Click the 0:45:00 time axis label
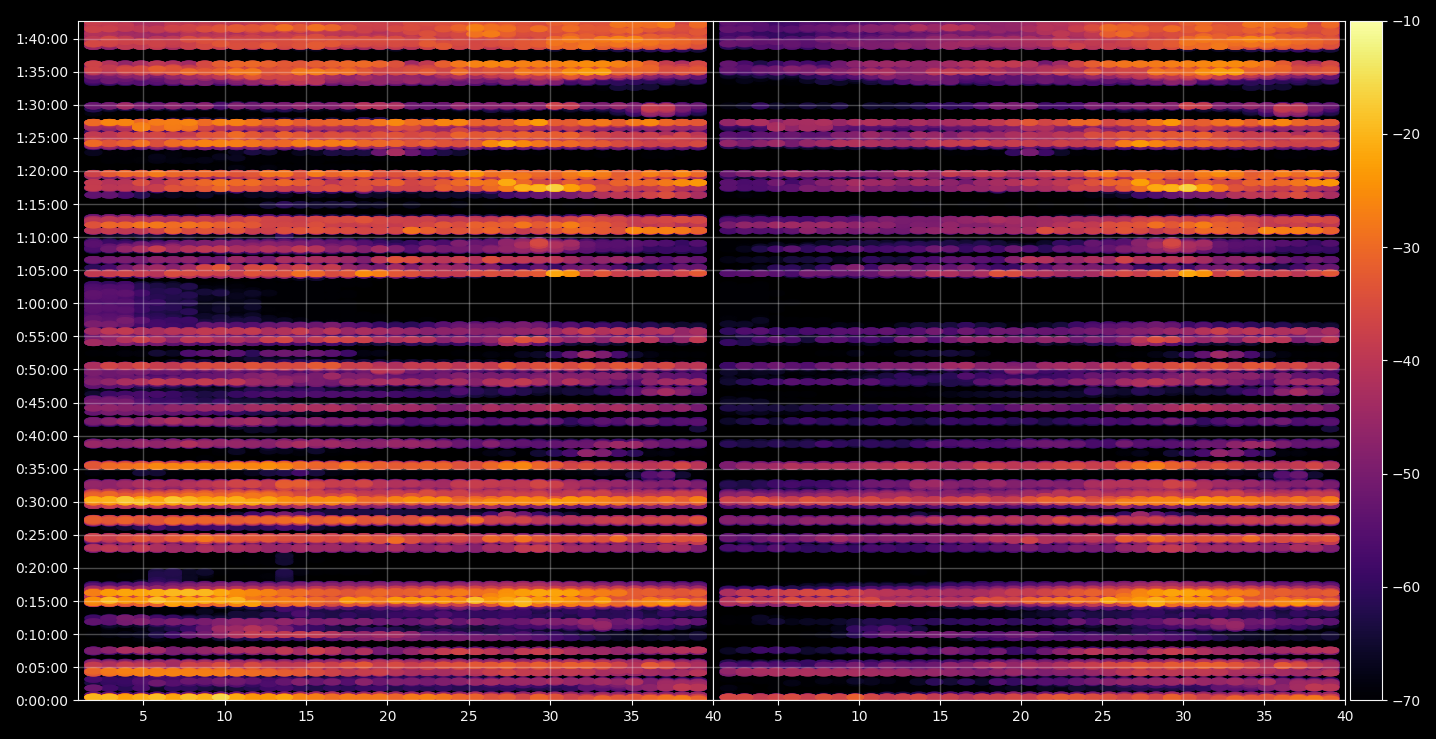Screen dimensions: 1436x739 (x=42, y=403)
